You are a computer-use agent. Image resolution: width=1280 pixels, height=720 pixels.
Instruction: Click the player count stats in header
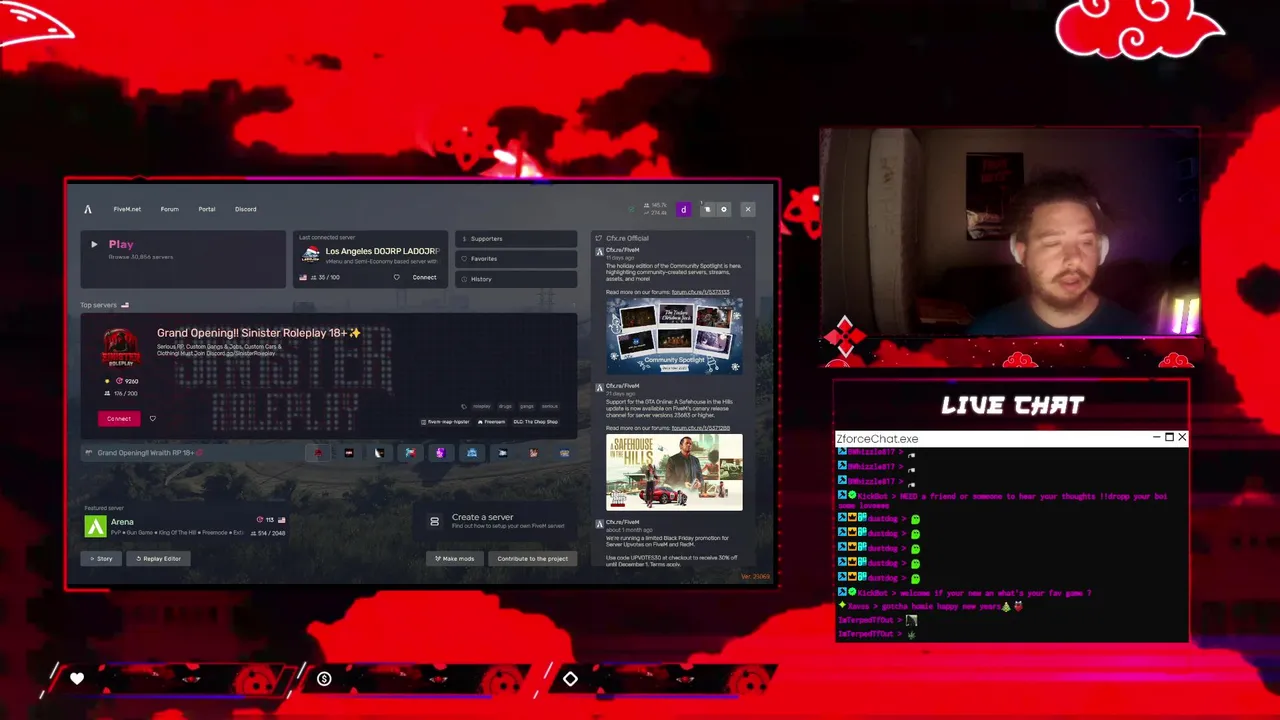point(656,209)
